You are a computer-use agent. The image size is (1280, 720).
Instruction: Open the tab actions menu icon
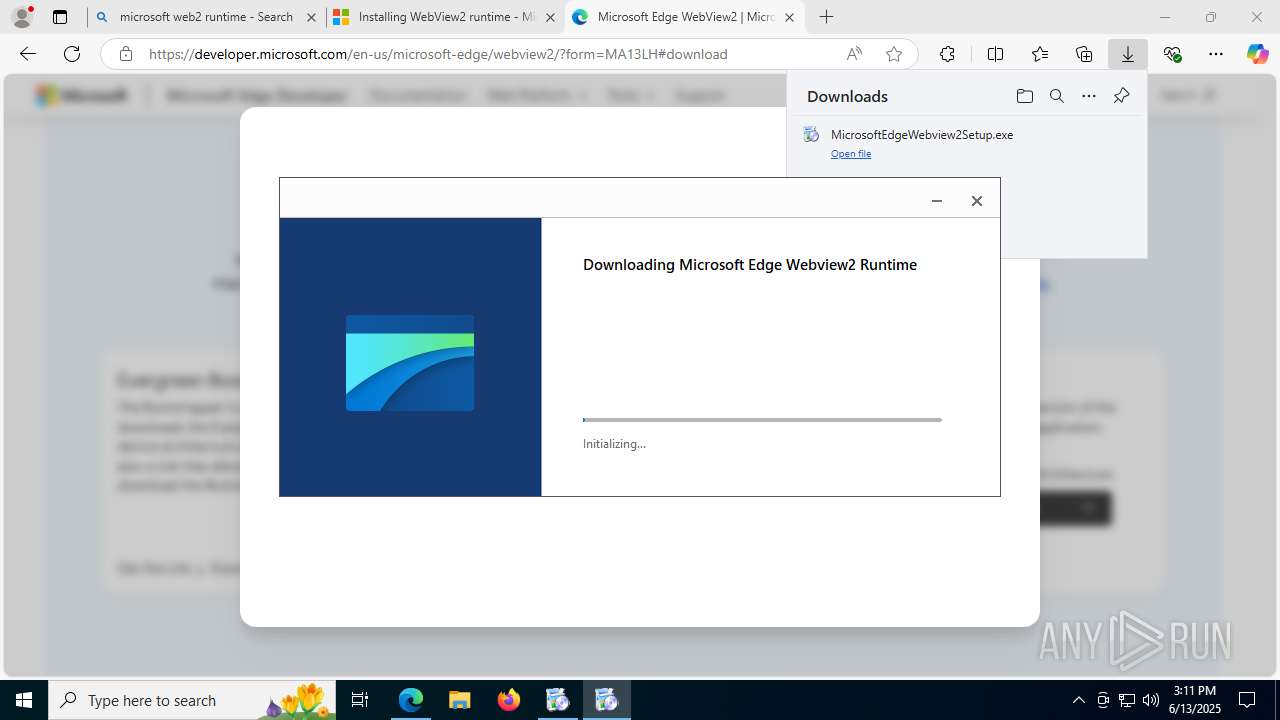click(60, 17)
